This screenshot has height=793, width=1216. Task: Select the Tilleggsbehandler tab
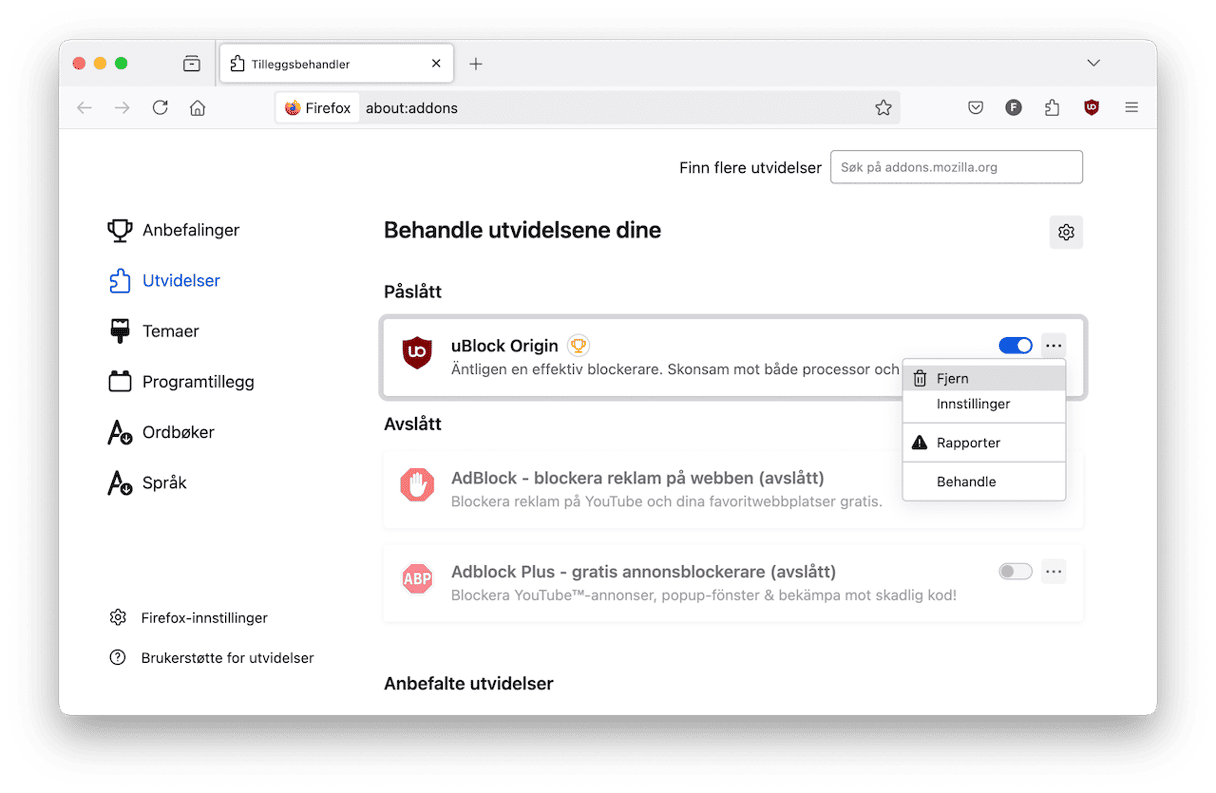(x=336, y=64)
